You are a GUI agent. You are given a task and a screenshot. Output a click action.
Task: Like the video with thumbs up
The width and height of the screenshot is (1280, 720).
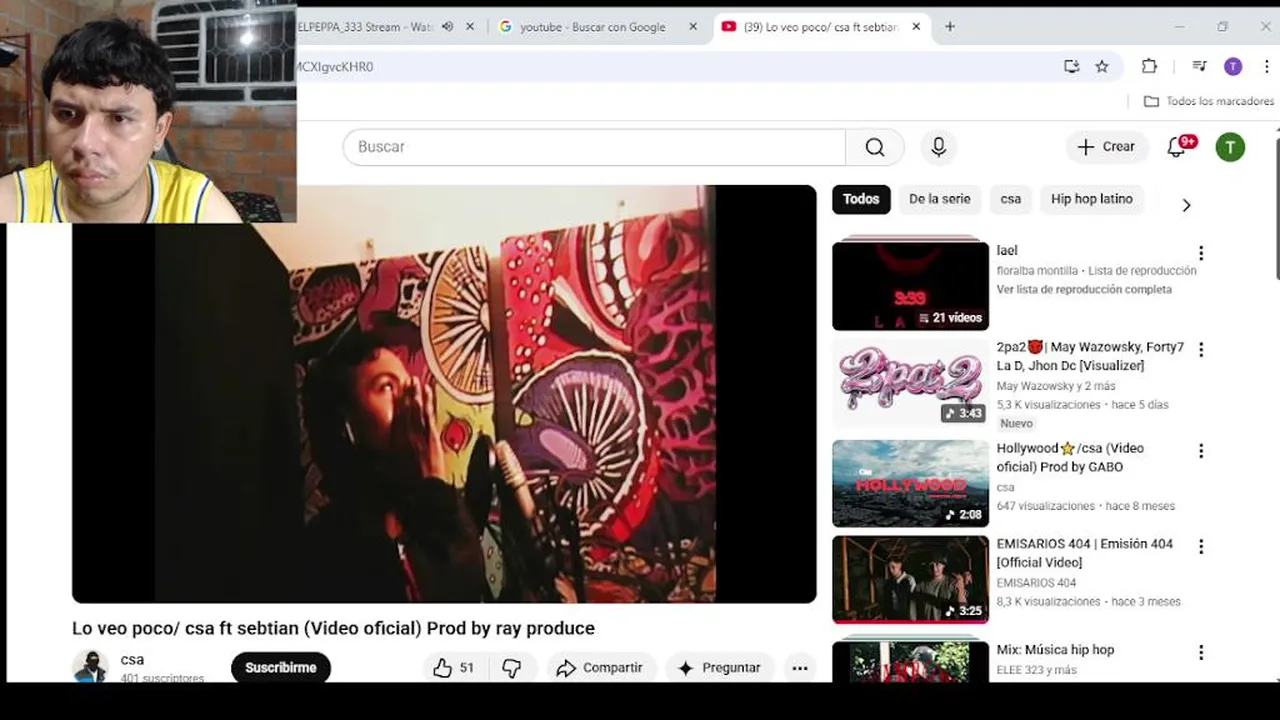(x=453, y=668)
